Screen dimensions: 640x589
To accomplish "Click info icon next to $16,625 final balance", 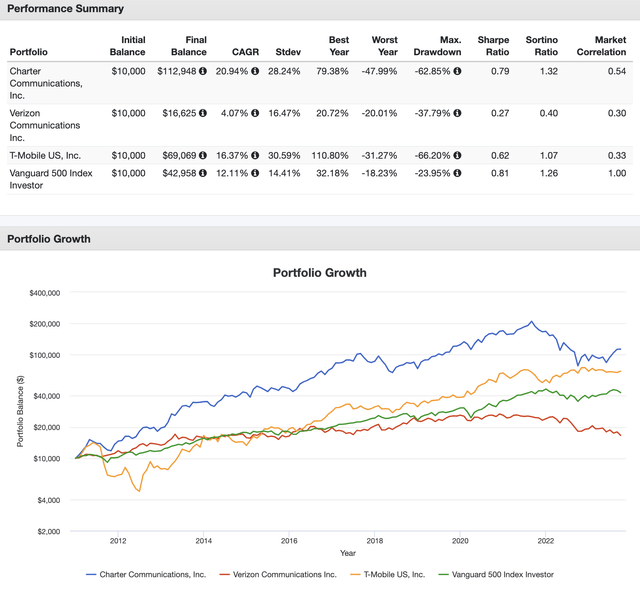I will [x=203, y=113].
